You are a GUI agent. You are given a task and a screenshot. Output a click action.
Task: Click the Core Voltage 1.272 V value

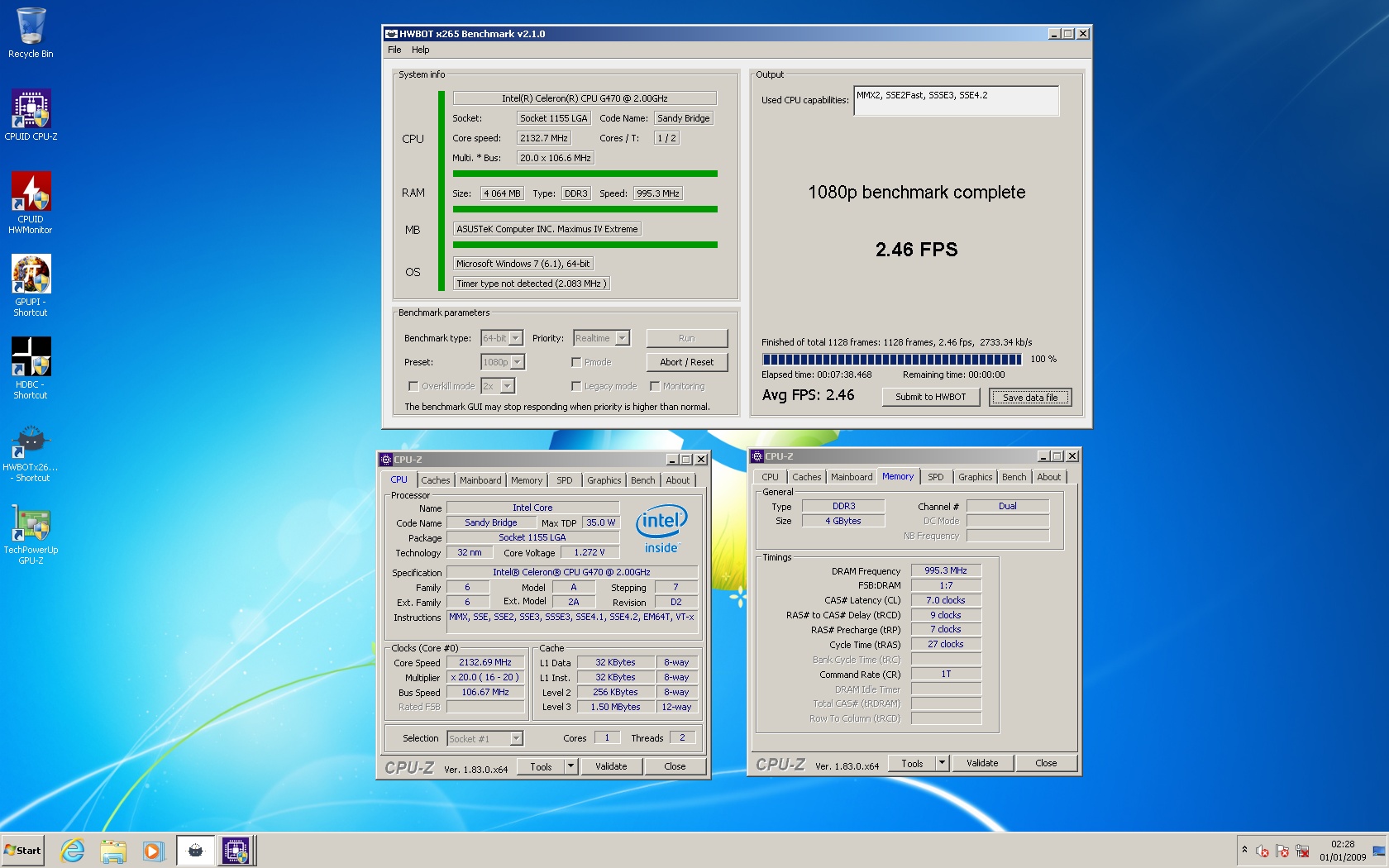tap(589, 552)
